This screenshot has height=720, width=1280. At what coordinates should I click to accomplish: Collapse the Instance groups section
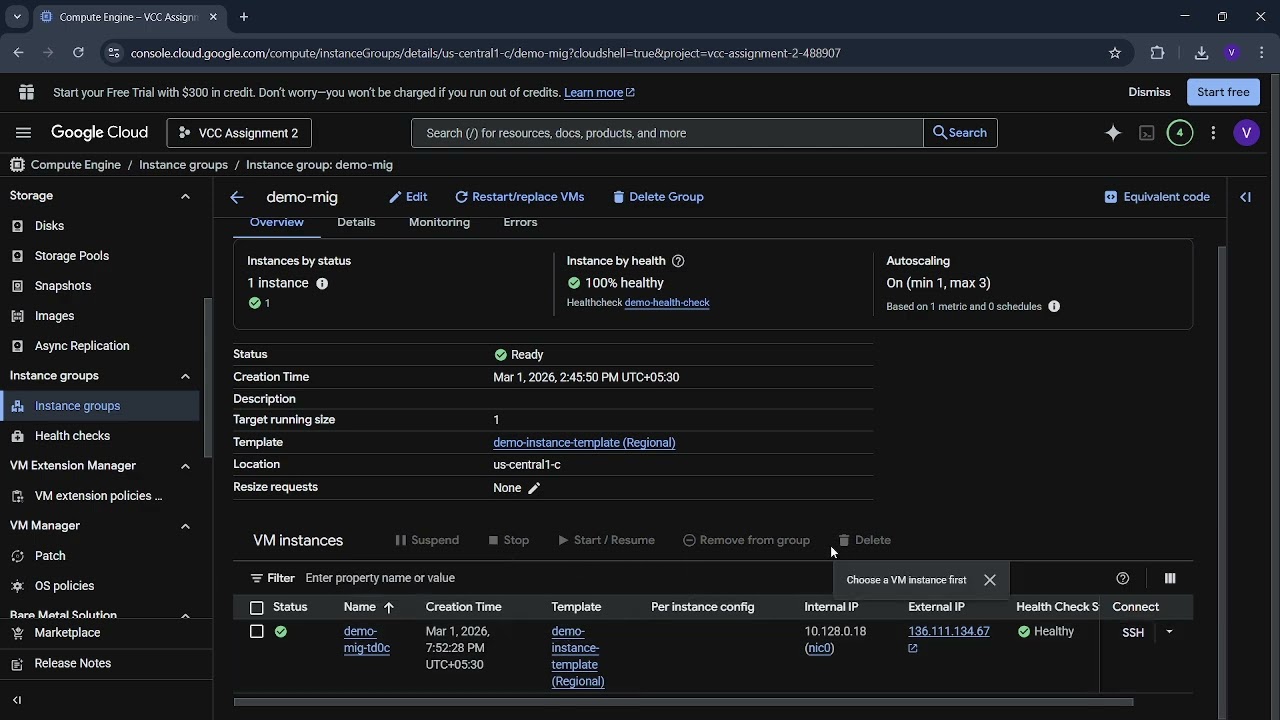tap(185, 376)
